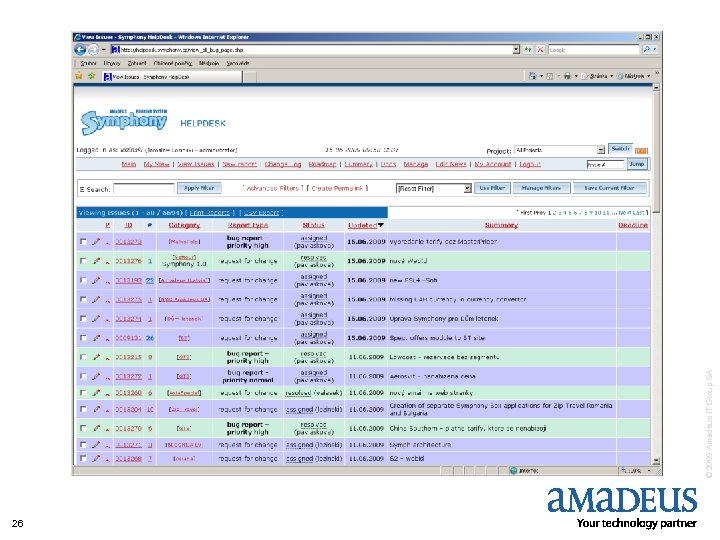The image size is (720, 540).
Task: Open the Favorites Center star icon
Action: [79, 76]
